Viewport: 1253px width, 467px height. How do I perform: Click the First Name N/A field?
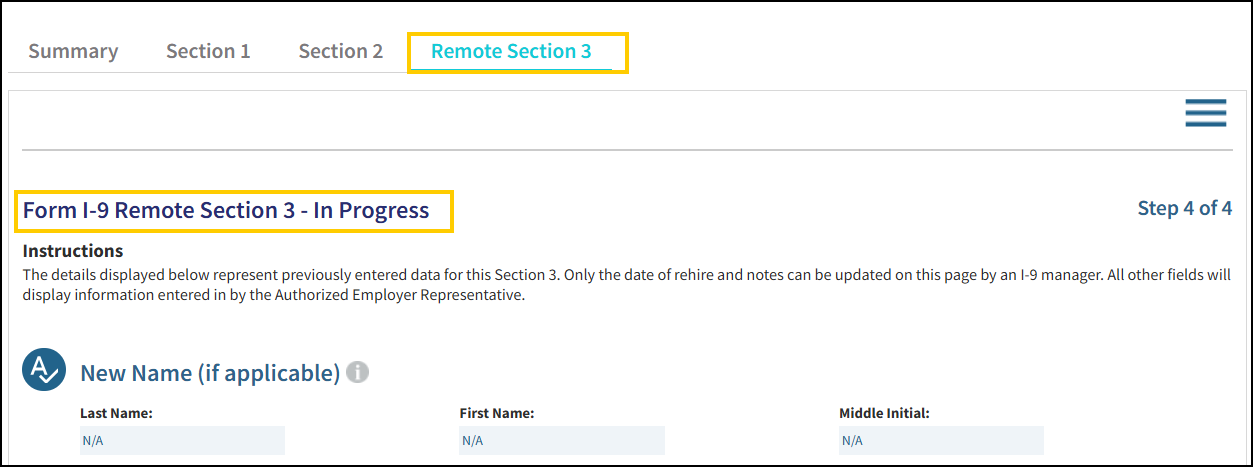pos(562,440)
